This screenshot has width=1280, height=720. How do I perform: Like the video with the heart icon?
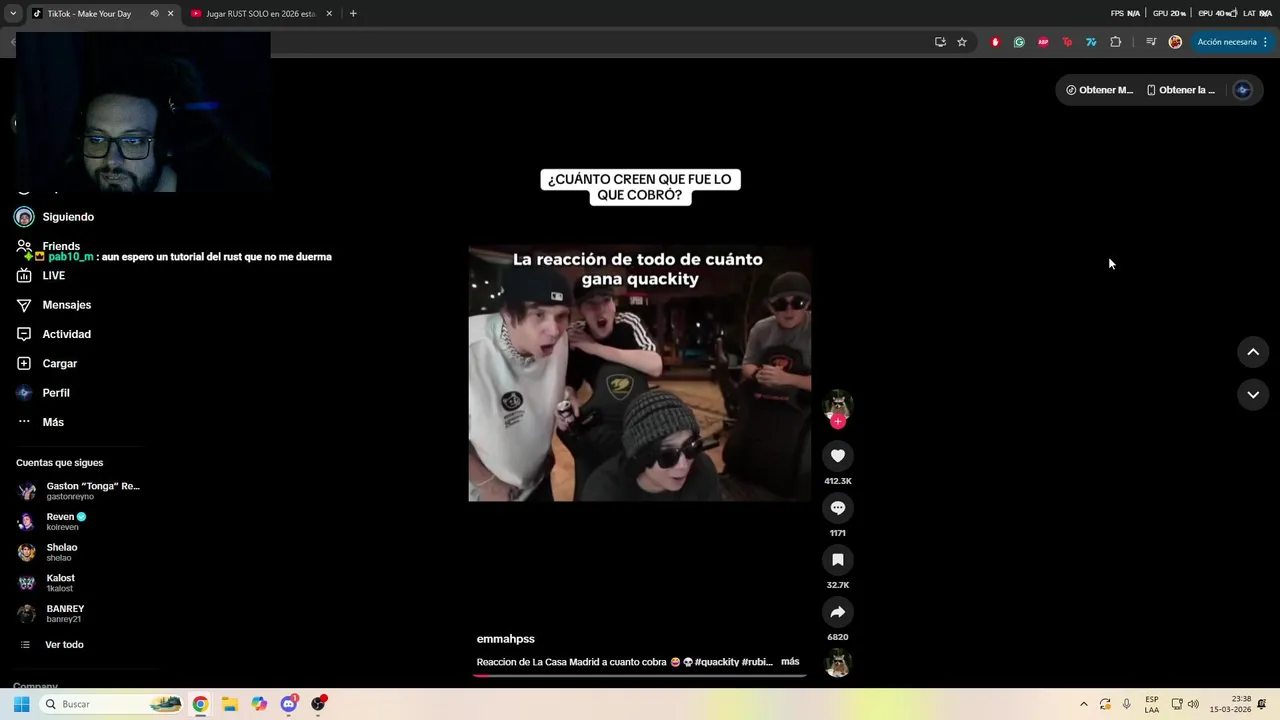(838, 456)
